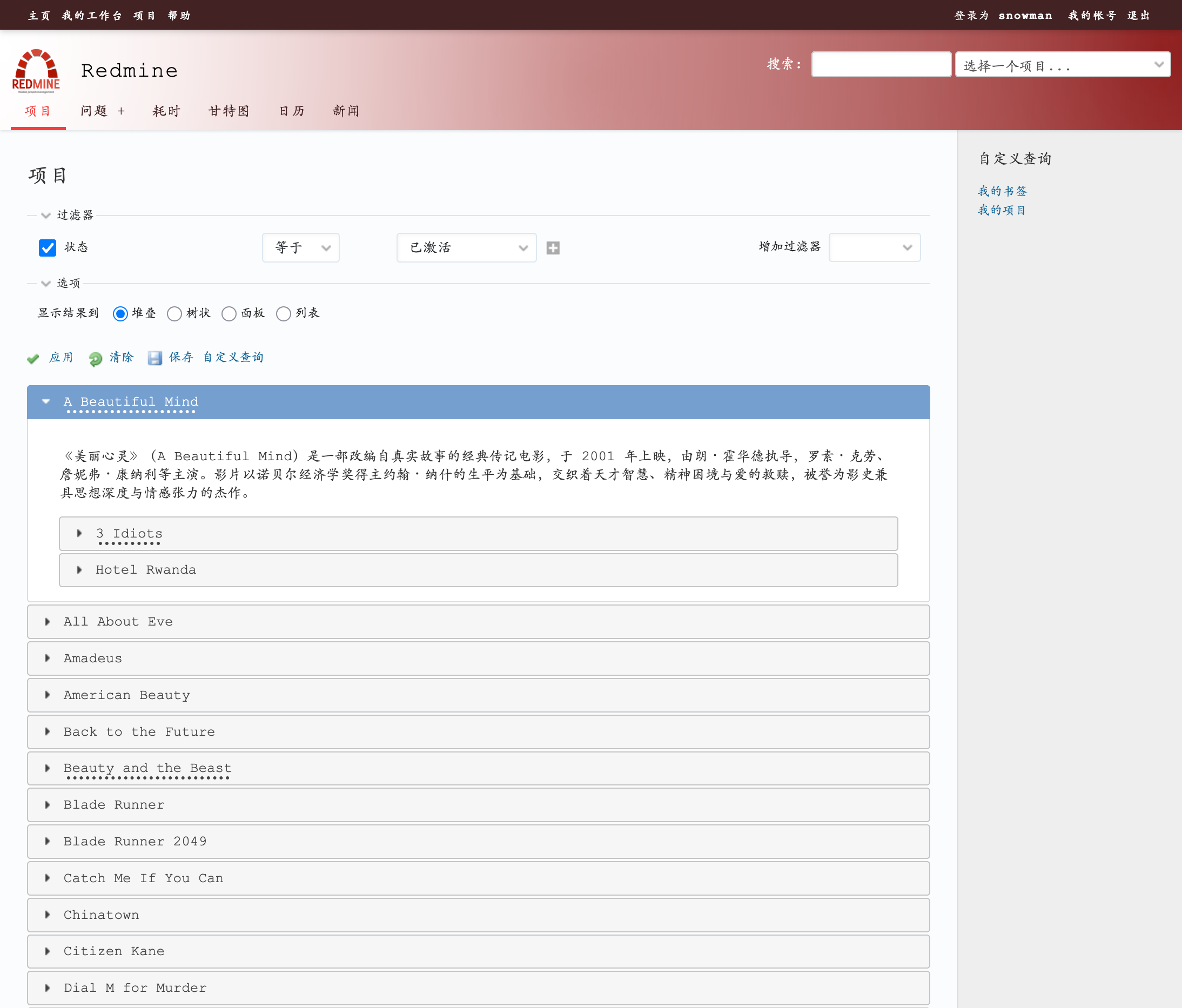
Task: Expand the Catch Me If You Can arrow
Action: 48,878
